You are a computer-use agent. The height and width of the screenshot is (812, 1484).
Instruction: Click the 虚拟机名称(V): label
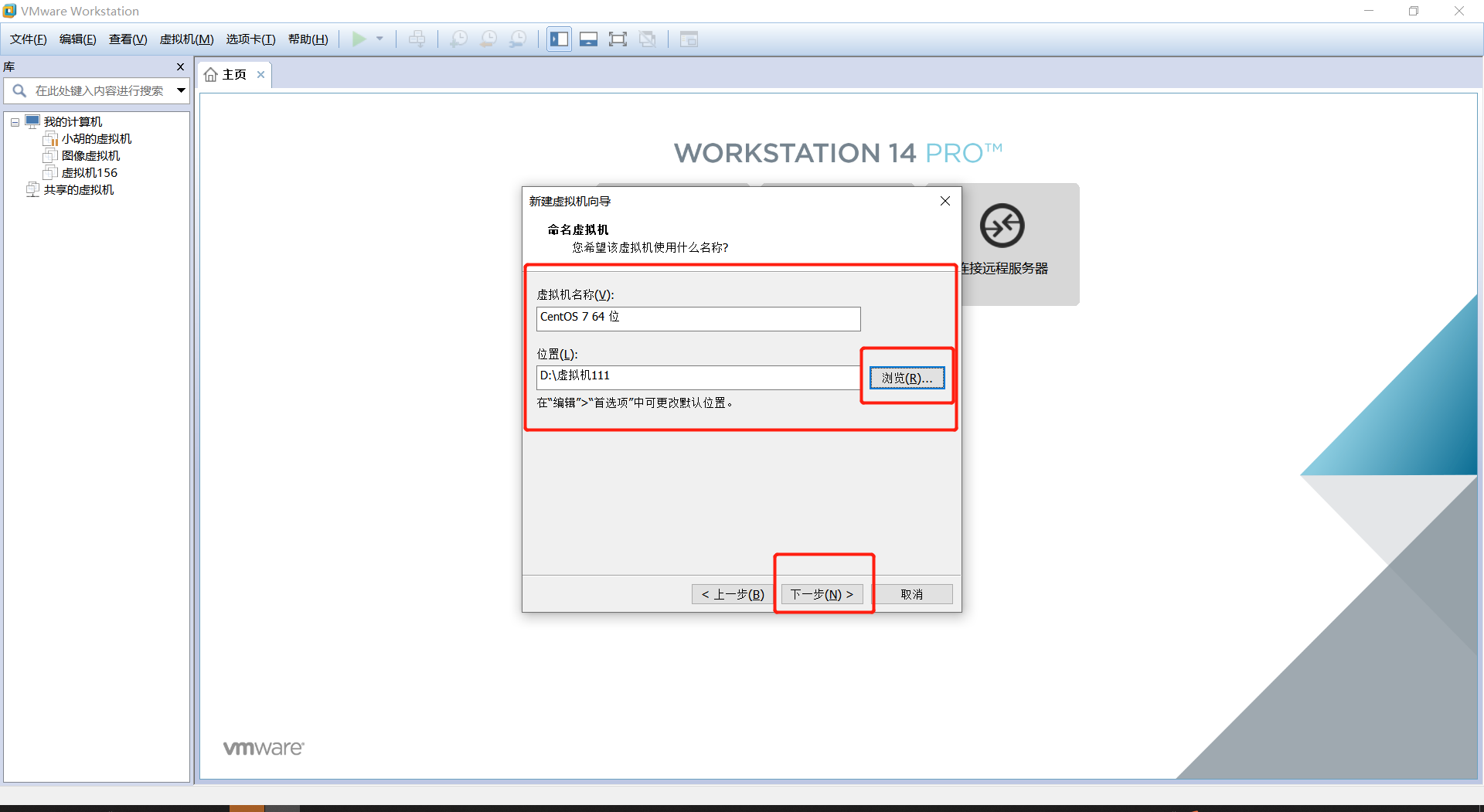pos(576,294)
